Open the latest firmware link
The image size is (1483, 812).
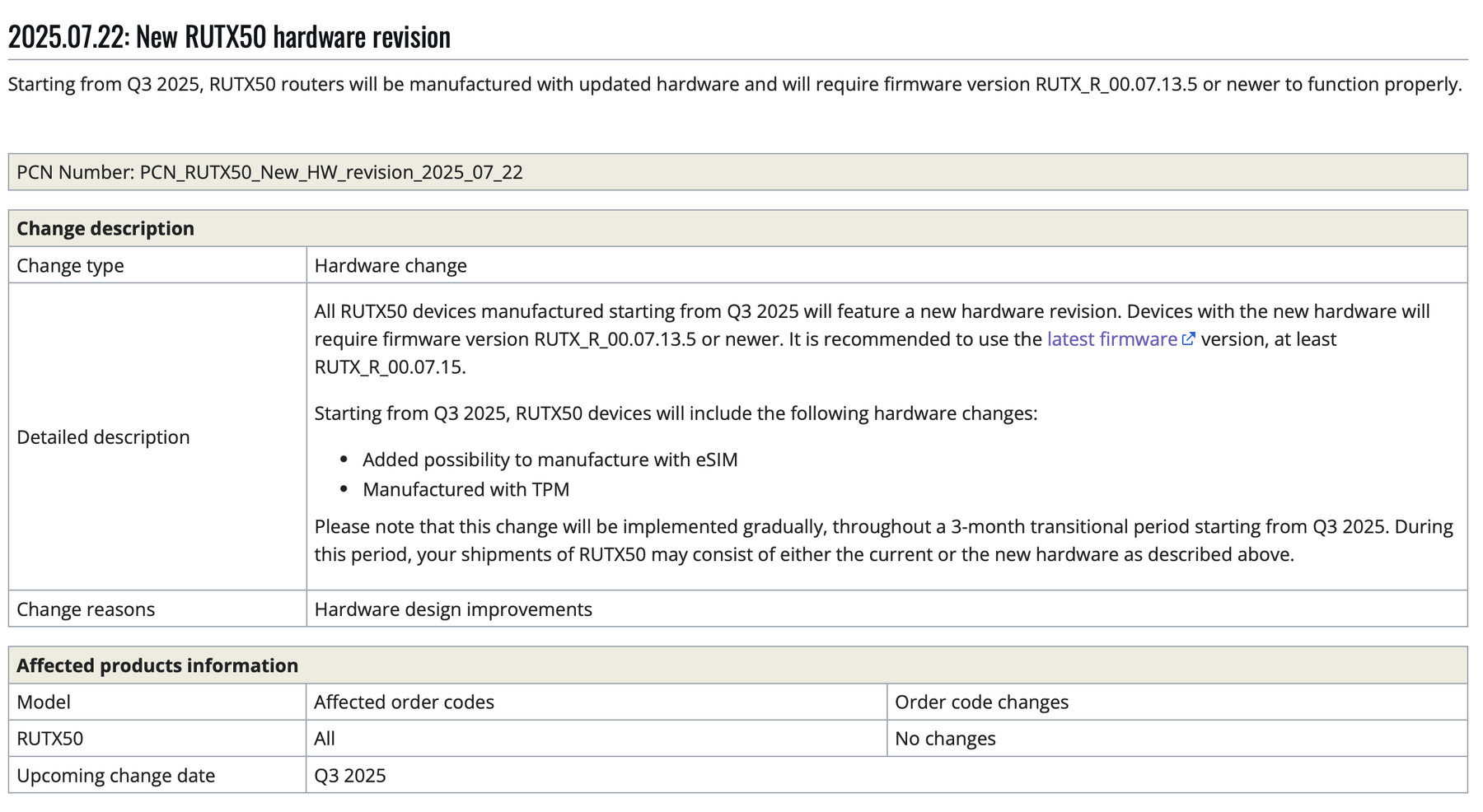pyautogui.click(x=1111, y=339)
